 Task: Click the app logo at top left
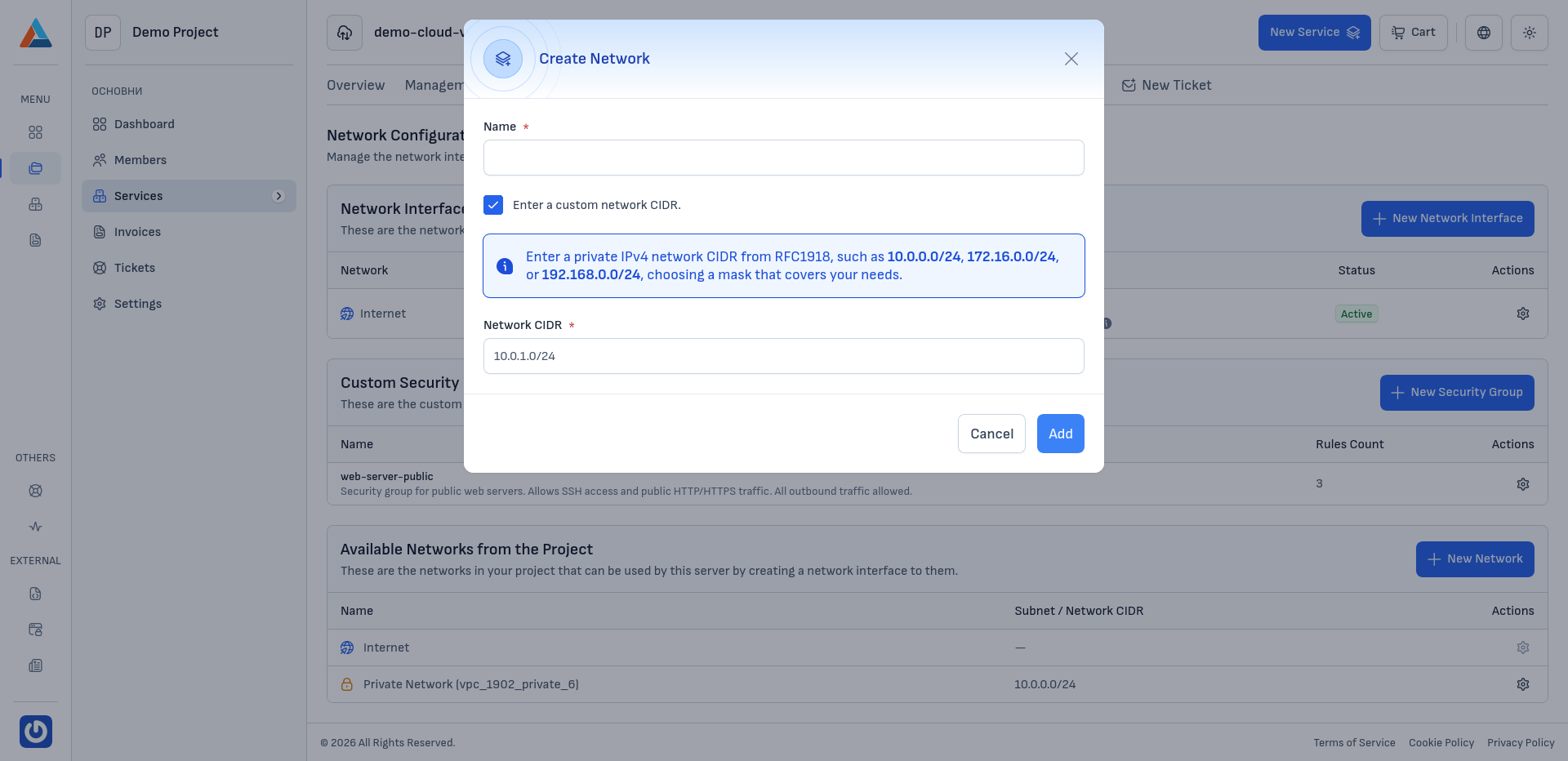pyautogui.click(x=36, y=33)
